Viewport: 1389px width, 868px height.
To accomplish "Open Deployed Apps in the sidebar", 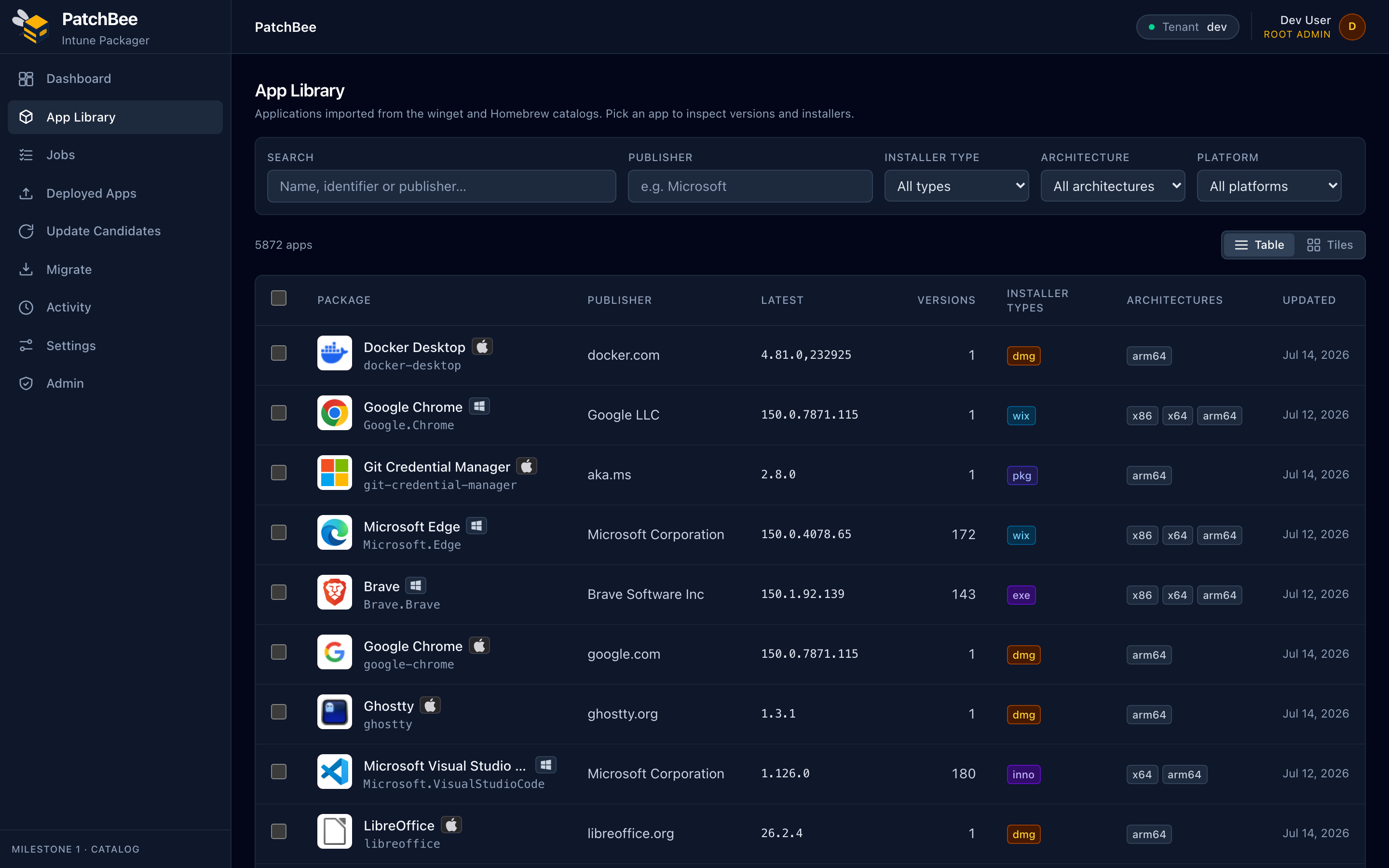I will point(115,193).
